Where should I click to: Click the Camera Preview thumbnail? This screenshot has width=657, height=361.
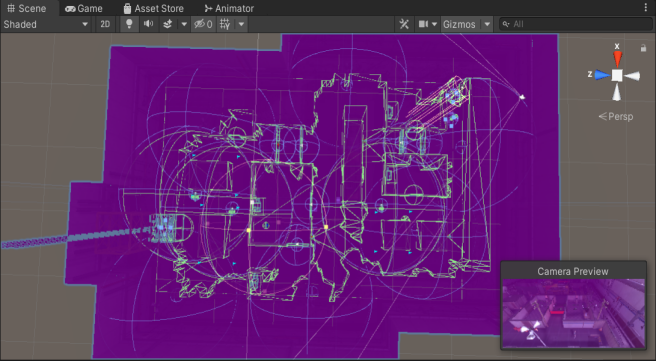573,313
